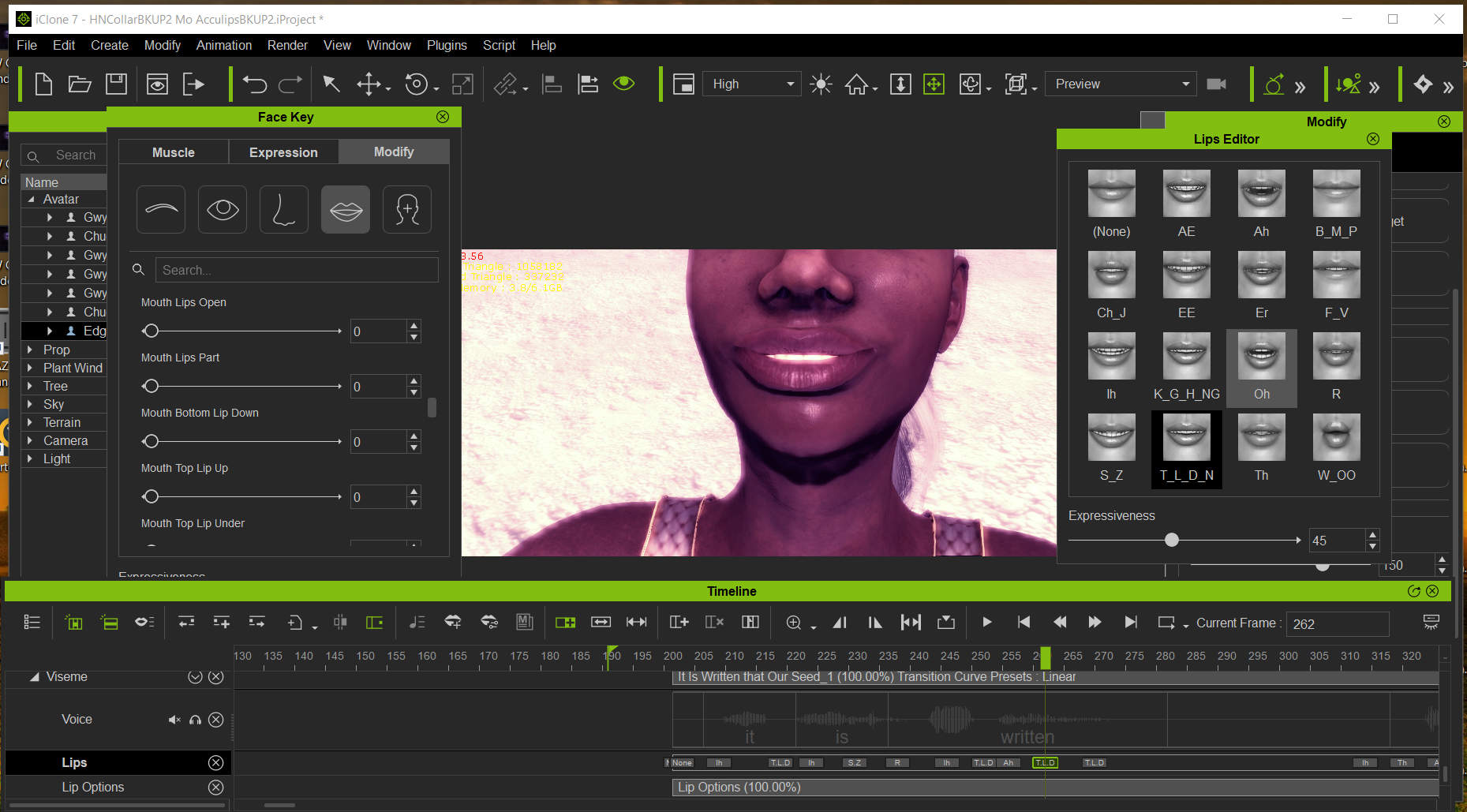This screenshot has width=1467, height=812.
Task: Click the camera record icon
Action: pyautogui.click(x=1216, y=84)
